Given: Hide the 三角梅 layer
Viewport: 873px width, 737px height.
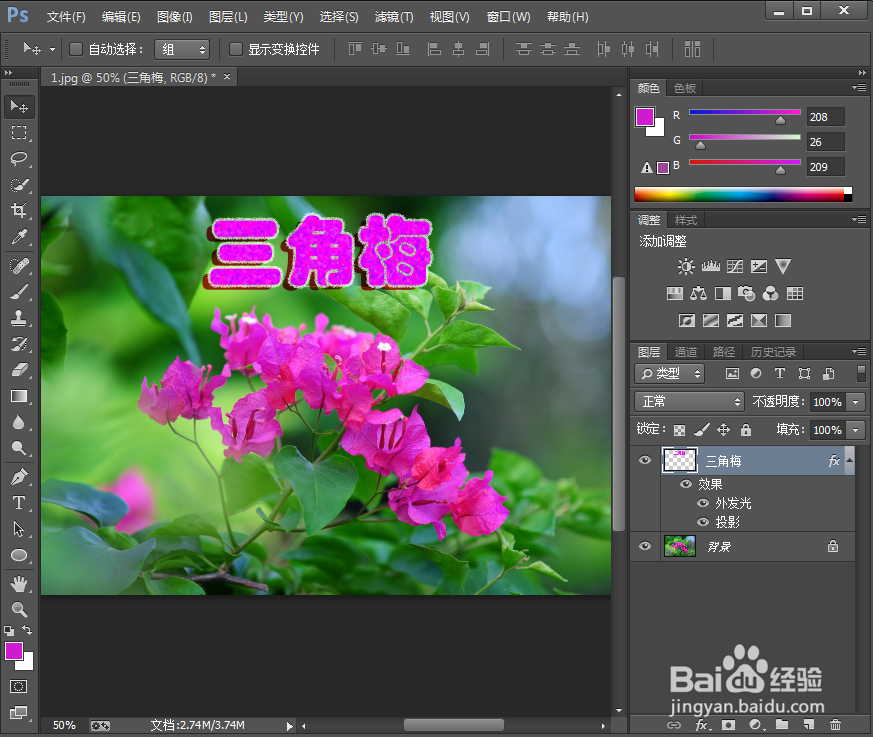Looking at the screenshot, I should tap(645, 460).
